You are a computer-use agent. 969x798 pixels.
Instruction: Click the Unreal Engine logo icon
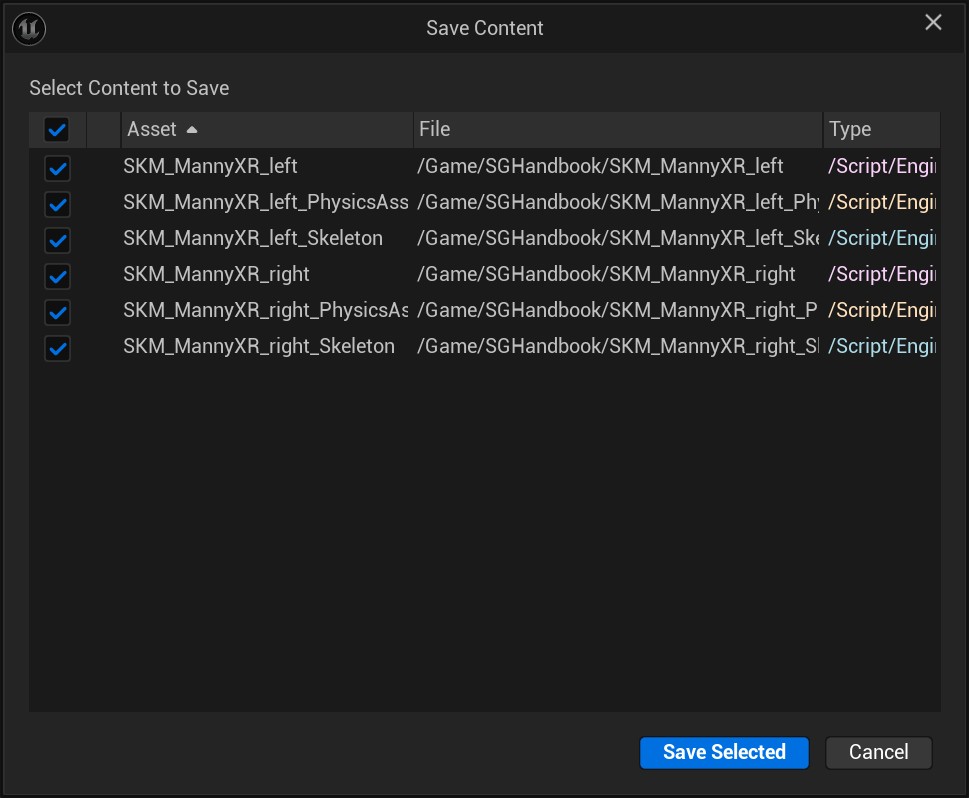28,28
